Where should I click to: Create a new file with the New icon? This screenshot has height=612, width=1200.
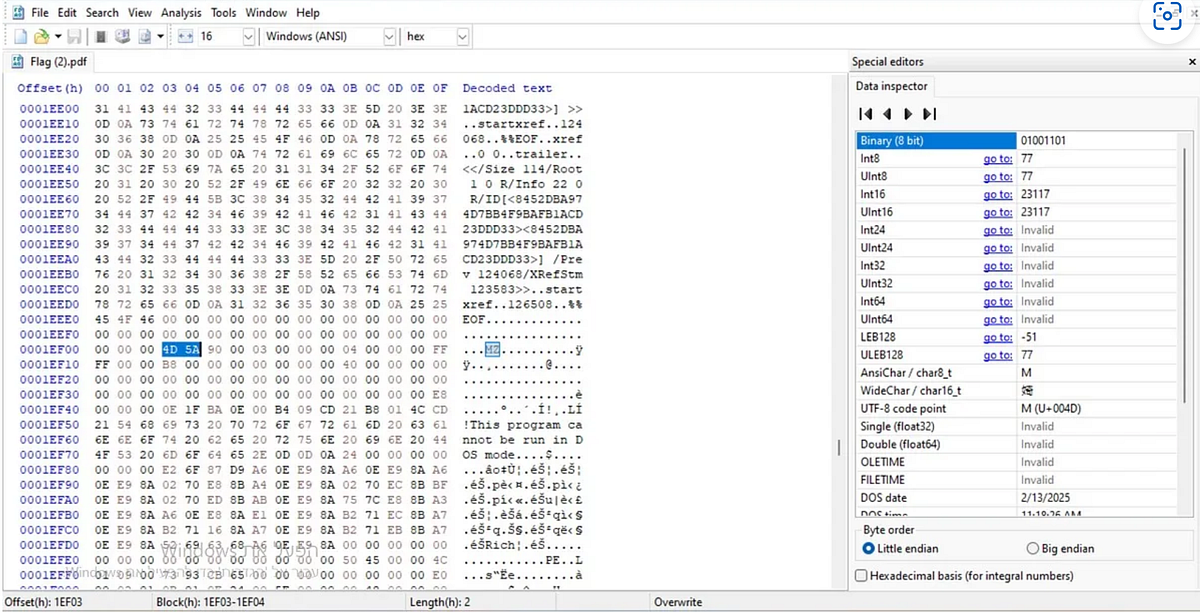click(x=19, y=35)
